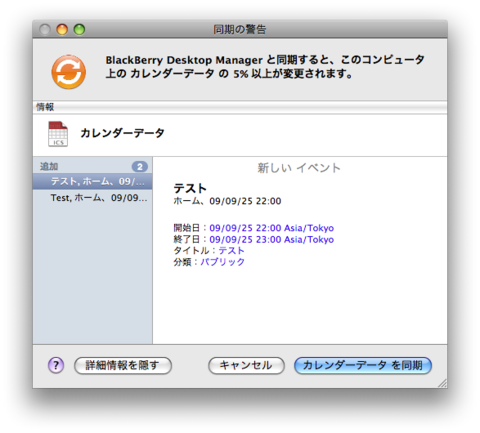The width and height of the screenshot is (480, 433).
Task: Click the カレンダーデータ heading
Action: pos(122,133)
